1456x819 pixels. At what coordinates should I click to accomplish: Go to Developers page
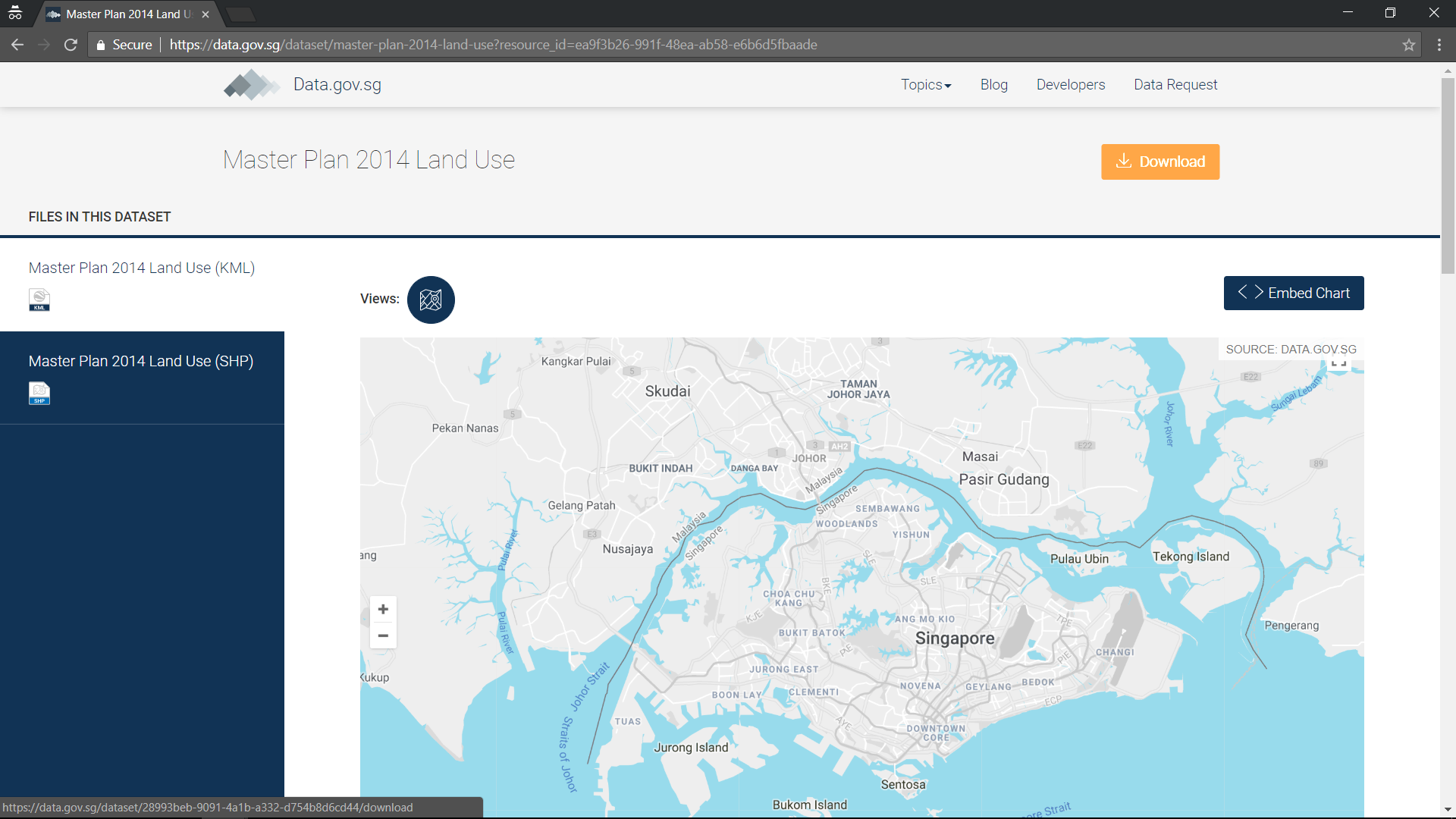(1070, 84)
